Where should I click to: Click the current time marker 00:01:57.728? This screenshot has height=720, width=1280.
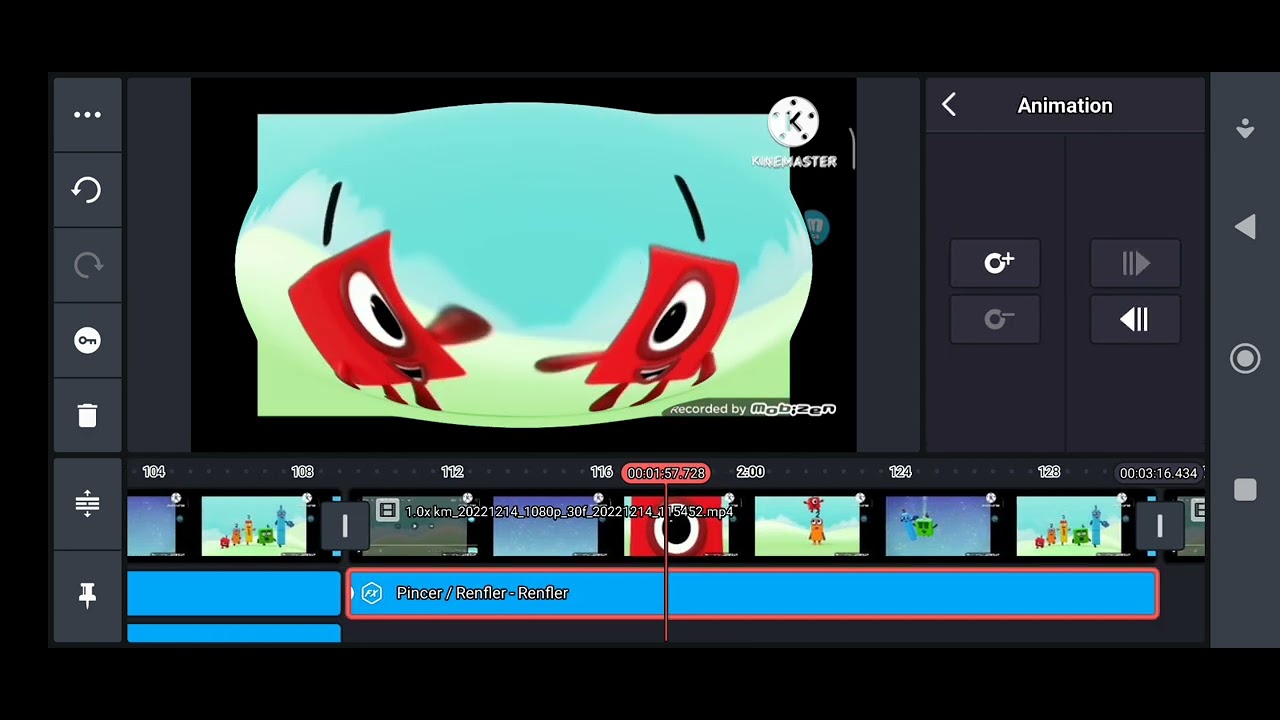click(666, 473)
